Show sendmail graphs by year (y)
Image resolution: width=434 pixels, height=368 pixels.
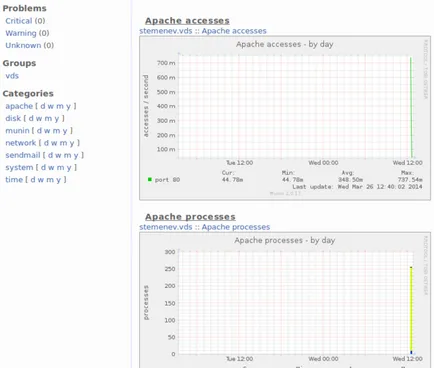[76, 155]
